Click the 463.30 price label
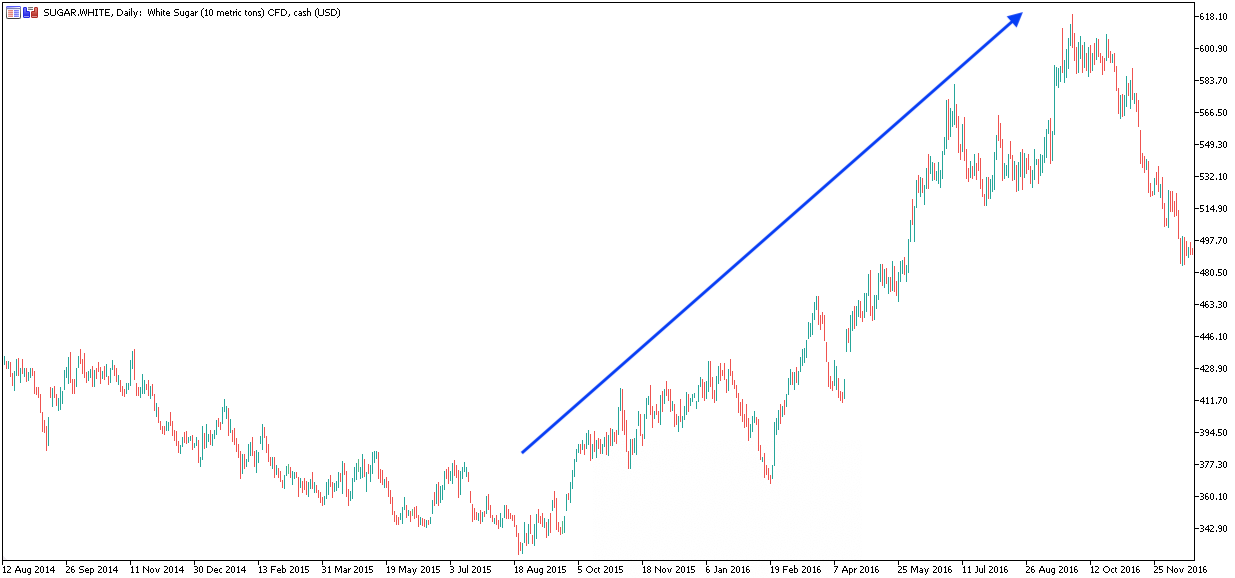Screen dimensions: 1235x578 coord(1213,305)
